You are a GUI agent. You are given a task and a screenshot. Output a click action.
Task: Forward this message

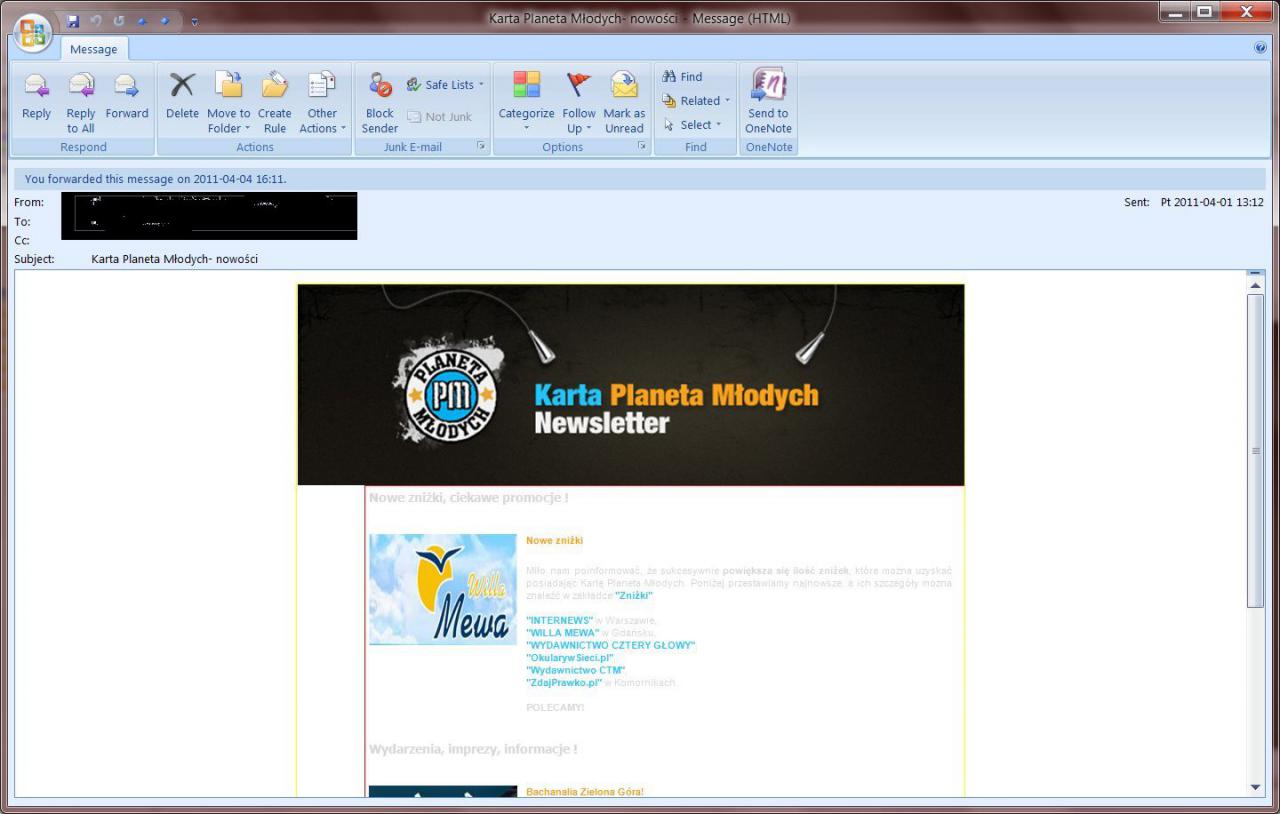(x=127, y=97)
